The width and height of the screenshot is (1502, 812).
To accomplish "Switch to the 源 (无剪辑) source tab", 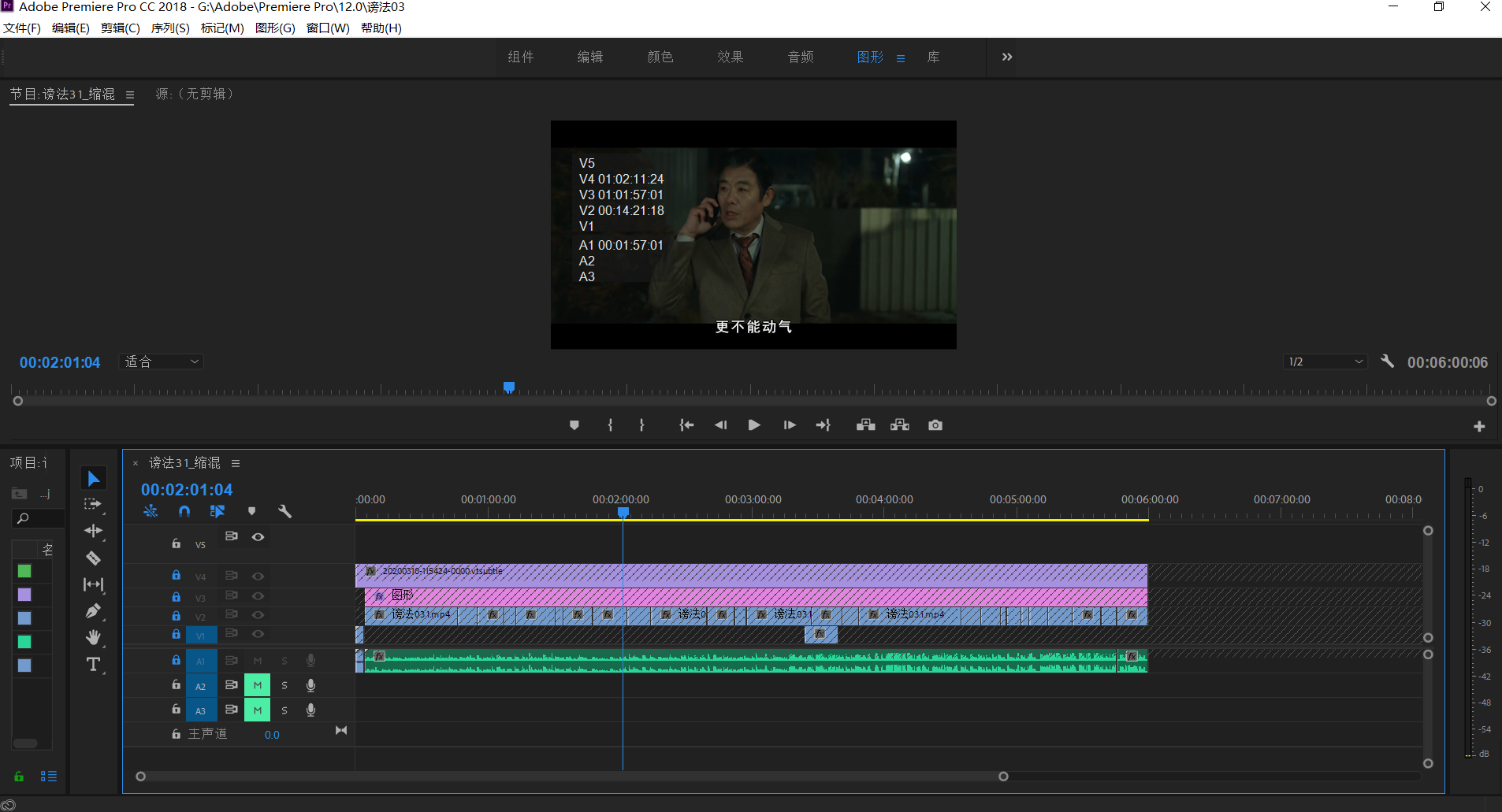I will tap(195, 94).
